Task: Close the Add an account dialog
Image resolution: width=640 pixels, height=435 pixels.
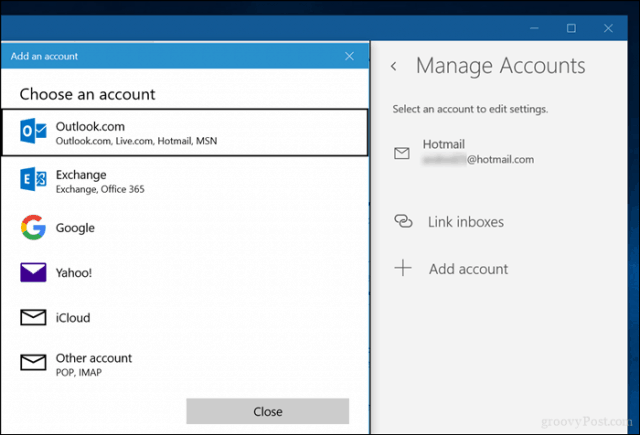Action: [x=349, y=56]
